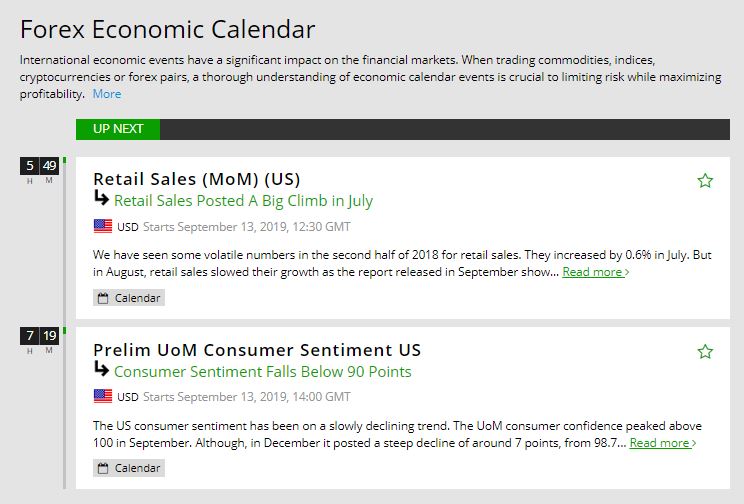Click the calendar icon under Retail Sales
The image size is (744, 504).
click(104, 298)
